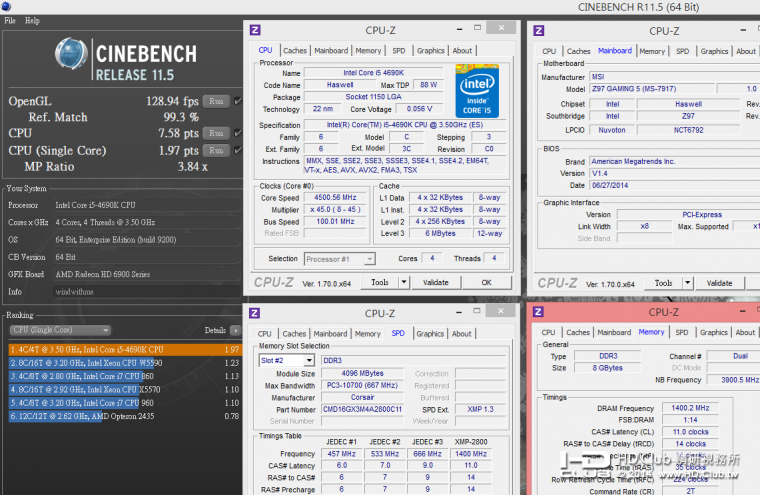Click the Z icon in the red Memory window title bar
The width and height of the screenshot is (760, 495).
pos(539,313)
